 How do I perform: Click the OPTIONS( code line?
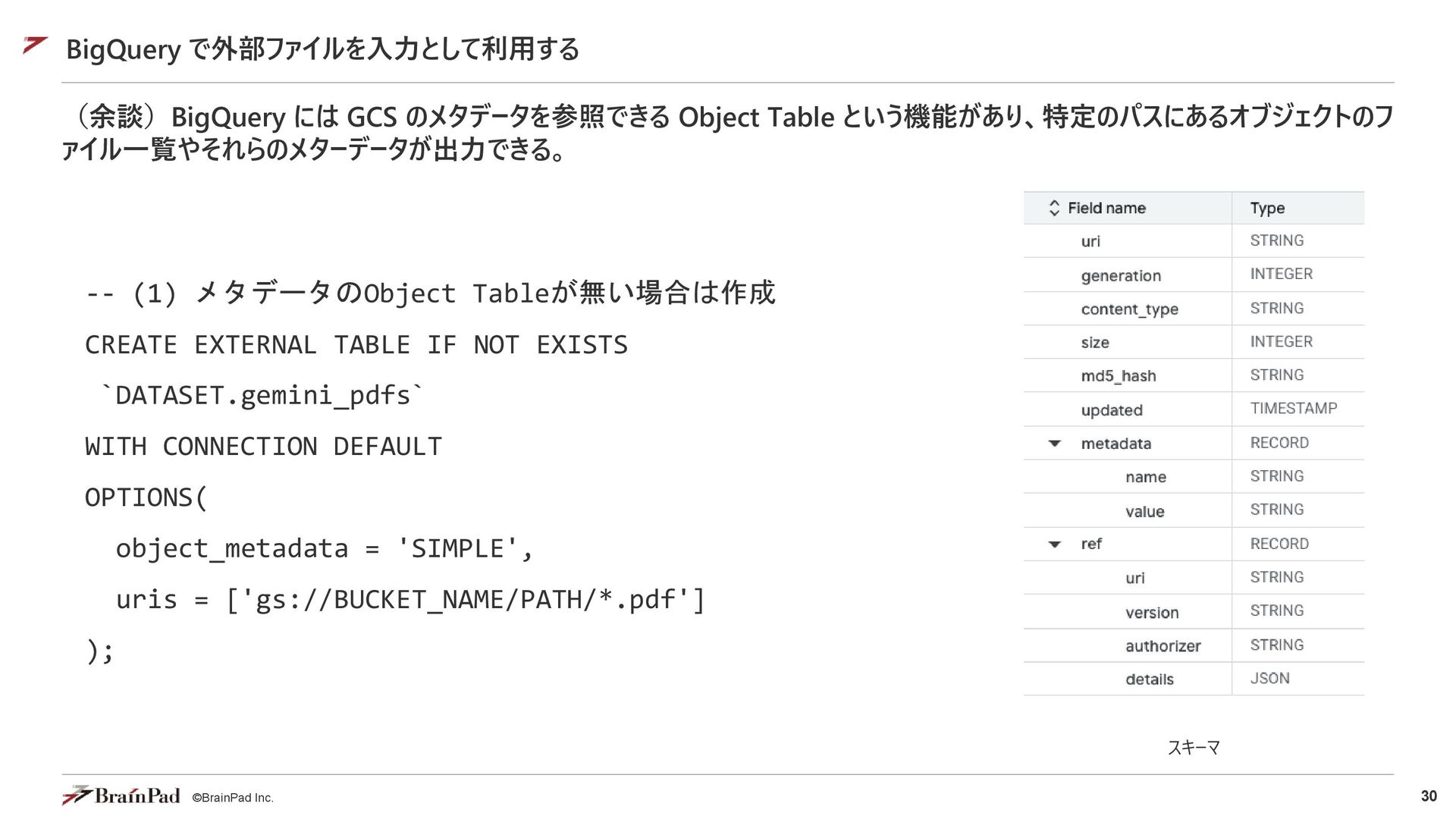[146, 497]
